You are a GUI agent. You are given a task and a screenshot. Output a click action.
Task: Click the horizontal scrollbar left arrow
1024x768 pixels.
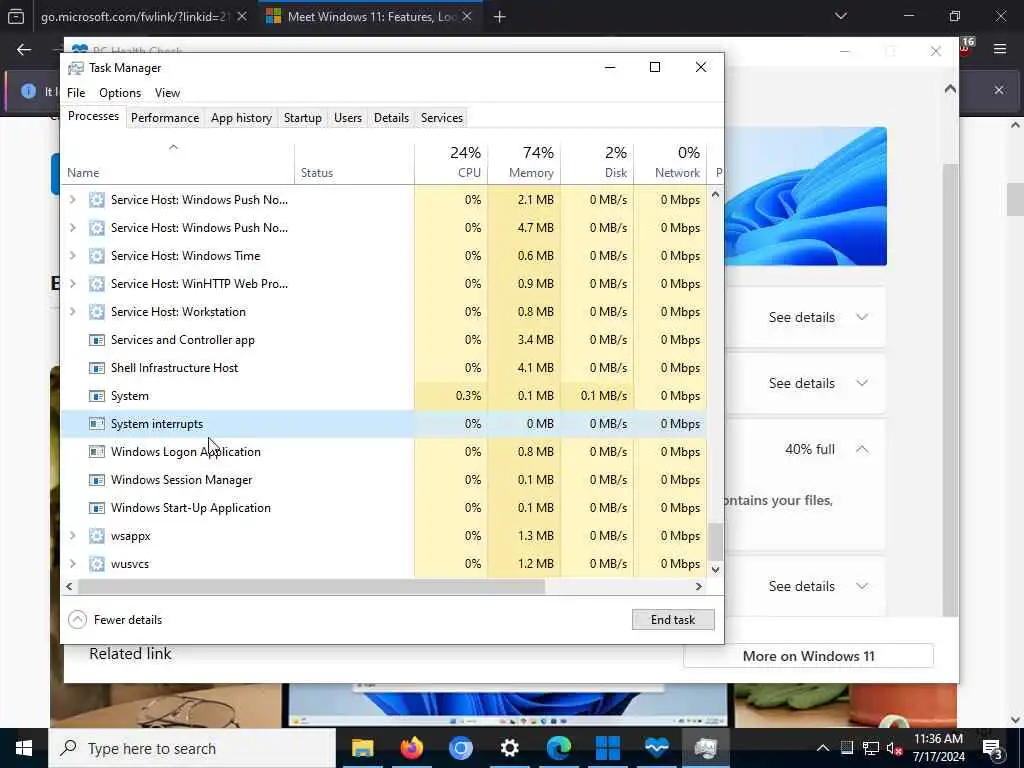point(69,586)
